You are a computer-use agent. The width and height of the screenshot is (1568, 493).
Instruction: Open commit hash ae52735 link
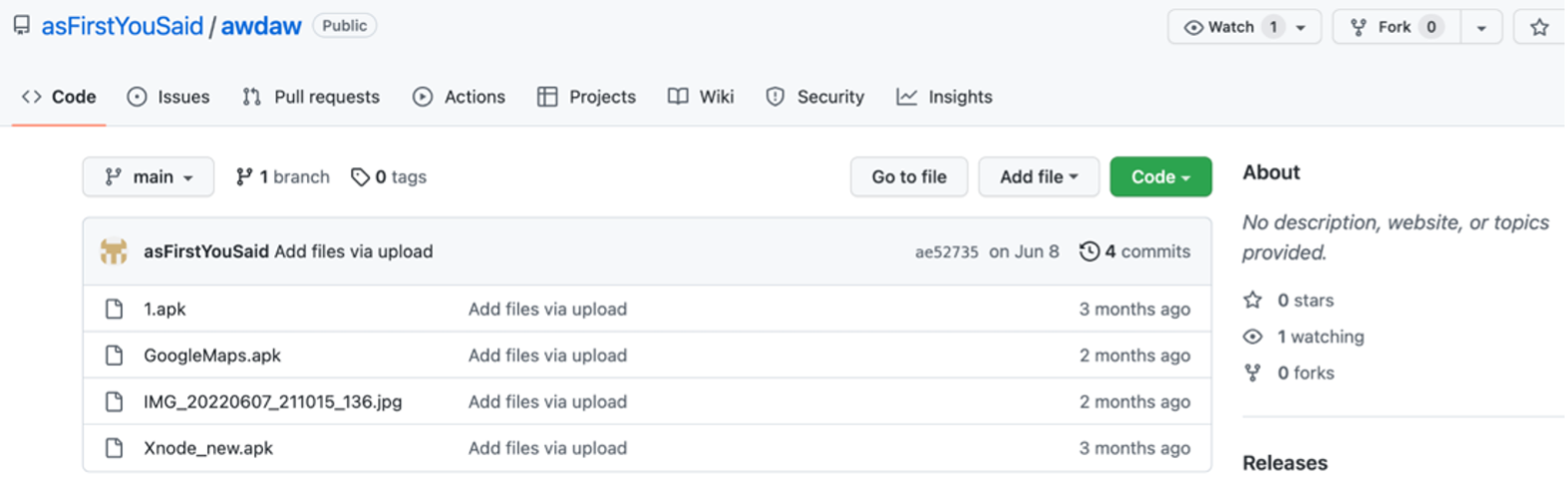click(x=946, y=252)
